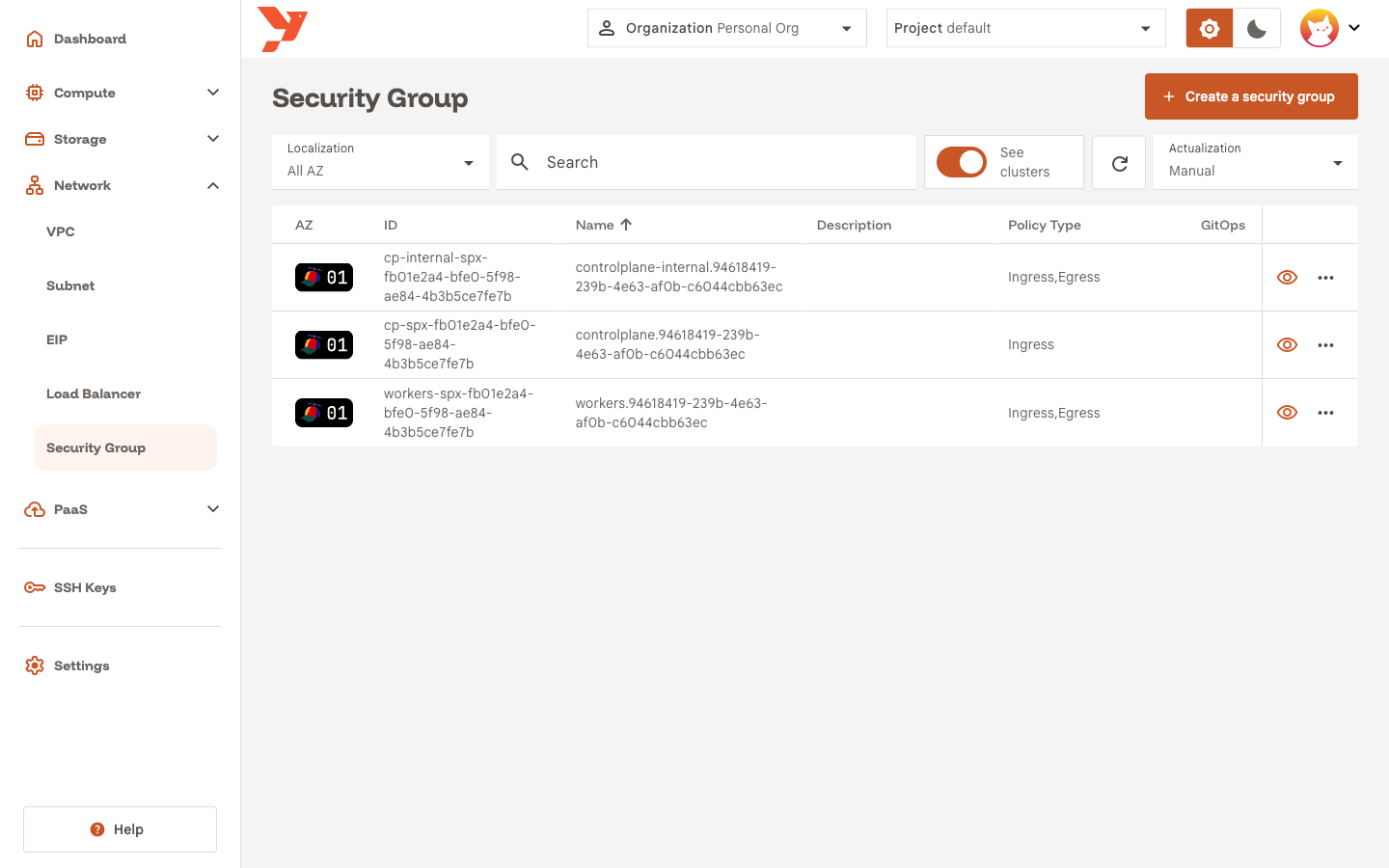Sort table by Description header
This screenshot has height=868, width=1389.
click(854, 225)
